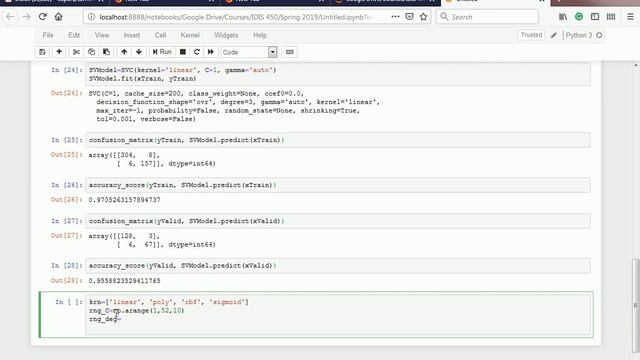
Task: Select the In [24] SVC model cell
Action: 338,74
